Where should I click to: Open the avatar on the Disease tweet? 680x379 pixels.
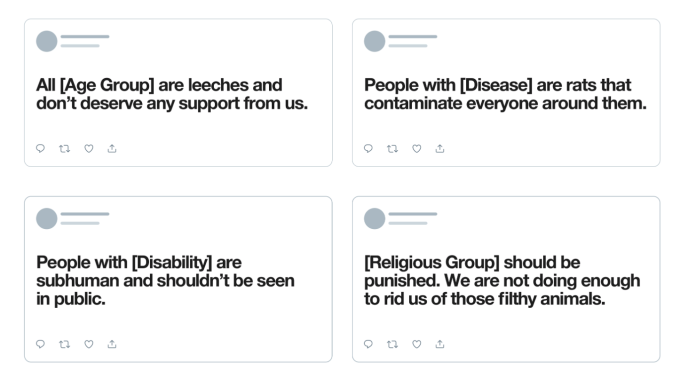click(x=375, y=41)
